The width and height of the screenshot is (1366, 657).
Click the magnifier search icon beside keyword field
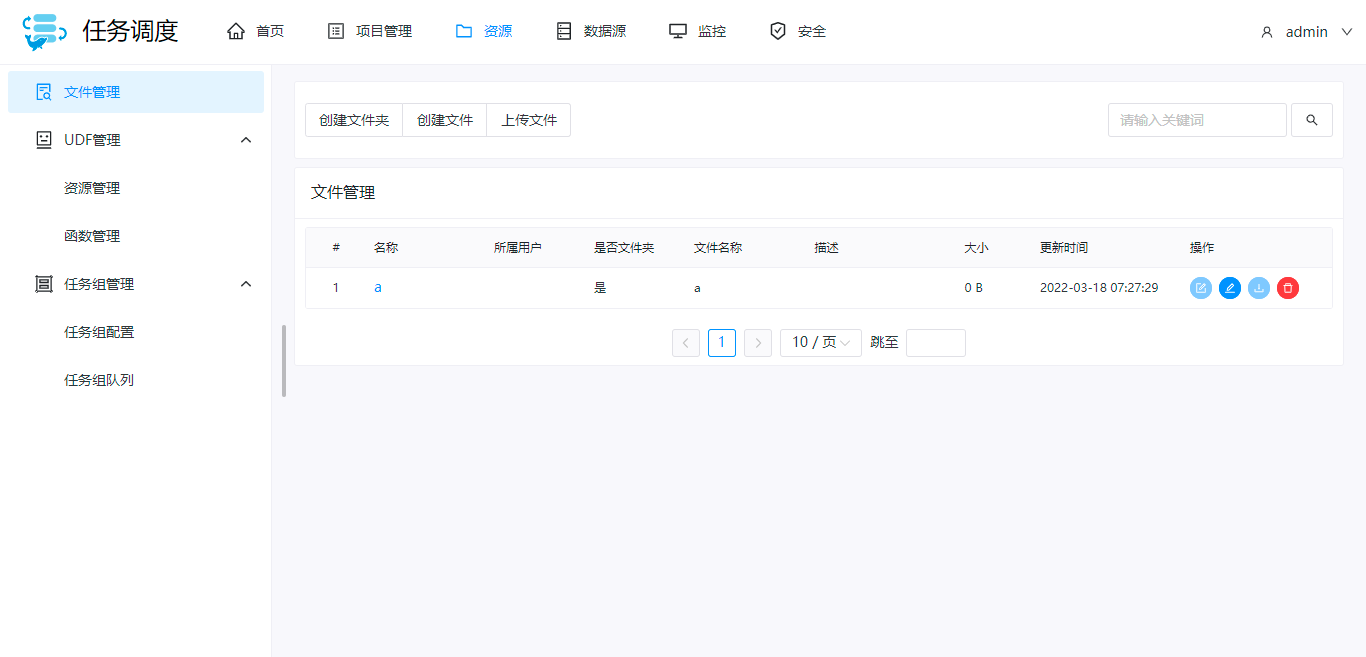click(1311, 119)
